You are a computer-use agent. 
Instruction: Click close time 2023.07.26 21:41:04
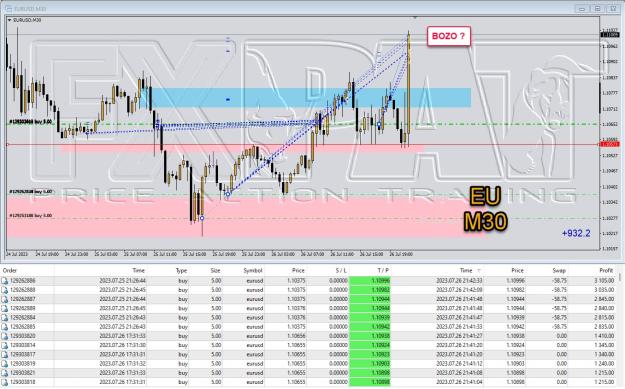459,382
